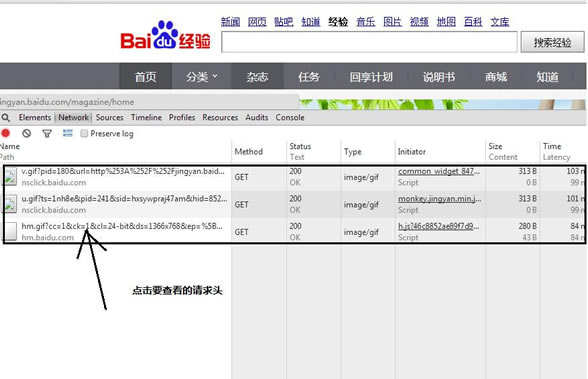This screenshot has width=588, height=379.
Task: Open the common_widget_847 initiator link
Action: tap(439, 171)
